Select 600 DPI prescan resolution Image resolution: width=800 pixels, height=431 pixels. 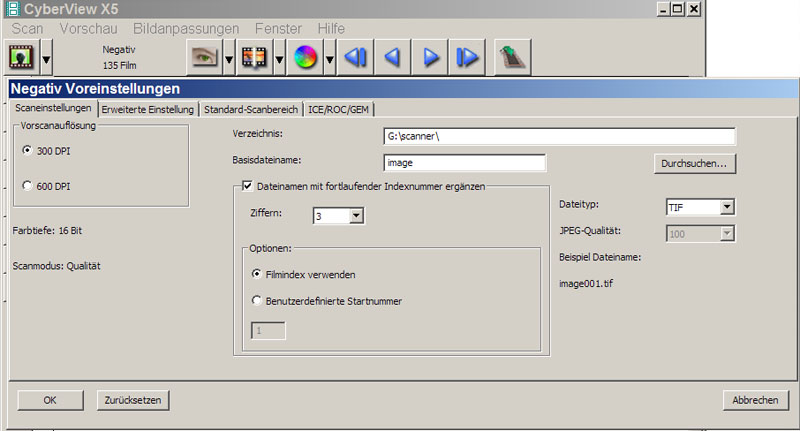pyautogui.click(x=28, y=185)
